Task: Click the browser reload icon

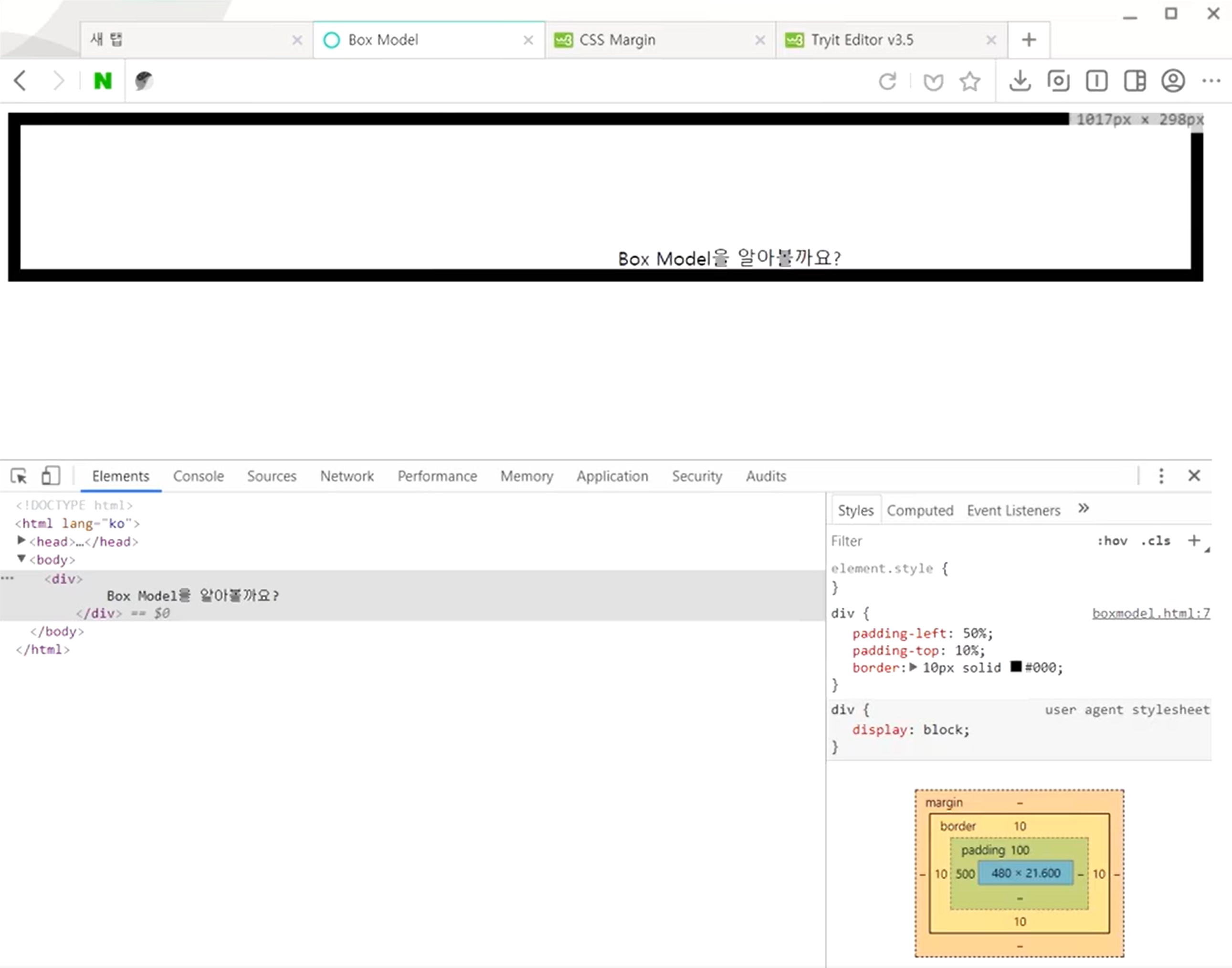Action: click(x=887, y=81)
